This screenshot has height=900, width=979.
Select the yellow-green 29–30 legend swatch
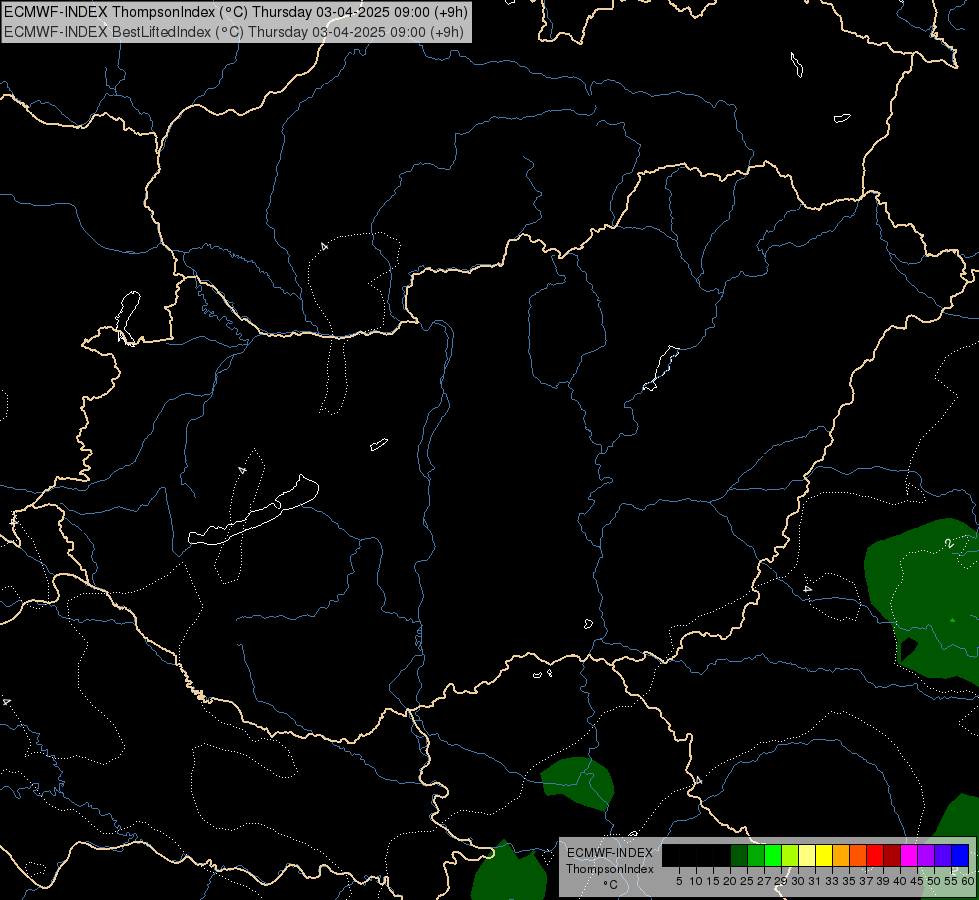pyautogui.click(x=790, y=856)
